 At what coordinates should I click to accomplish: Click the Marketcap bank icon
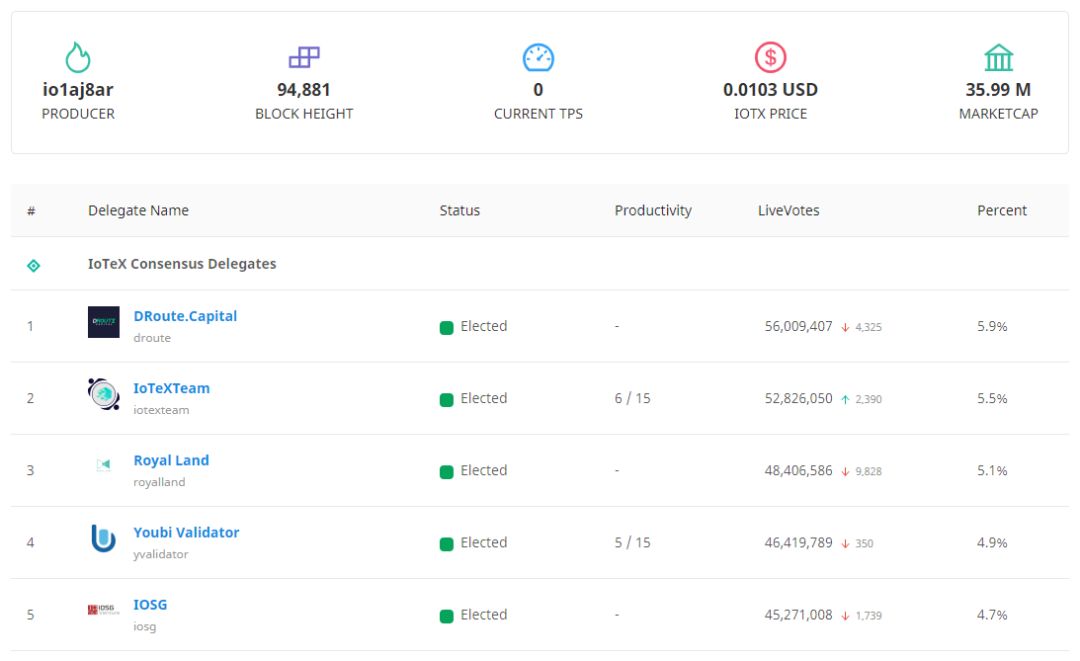point(998,58)
